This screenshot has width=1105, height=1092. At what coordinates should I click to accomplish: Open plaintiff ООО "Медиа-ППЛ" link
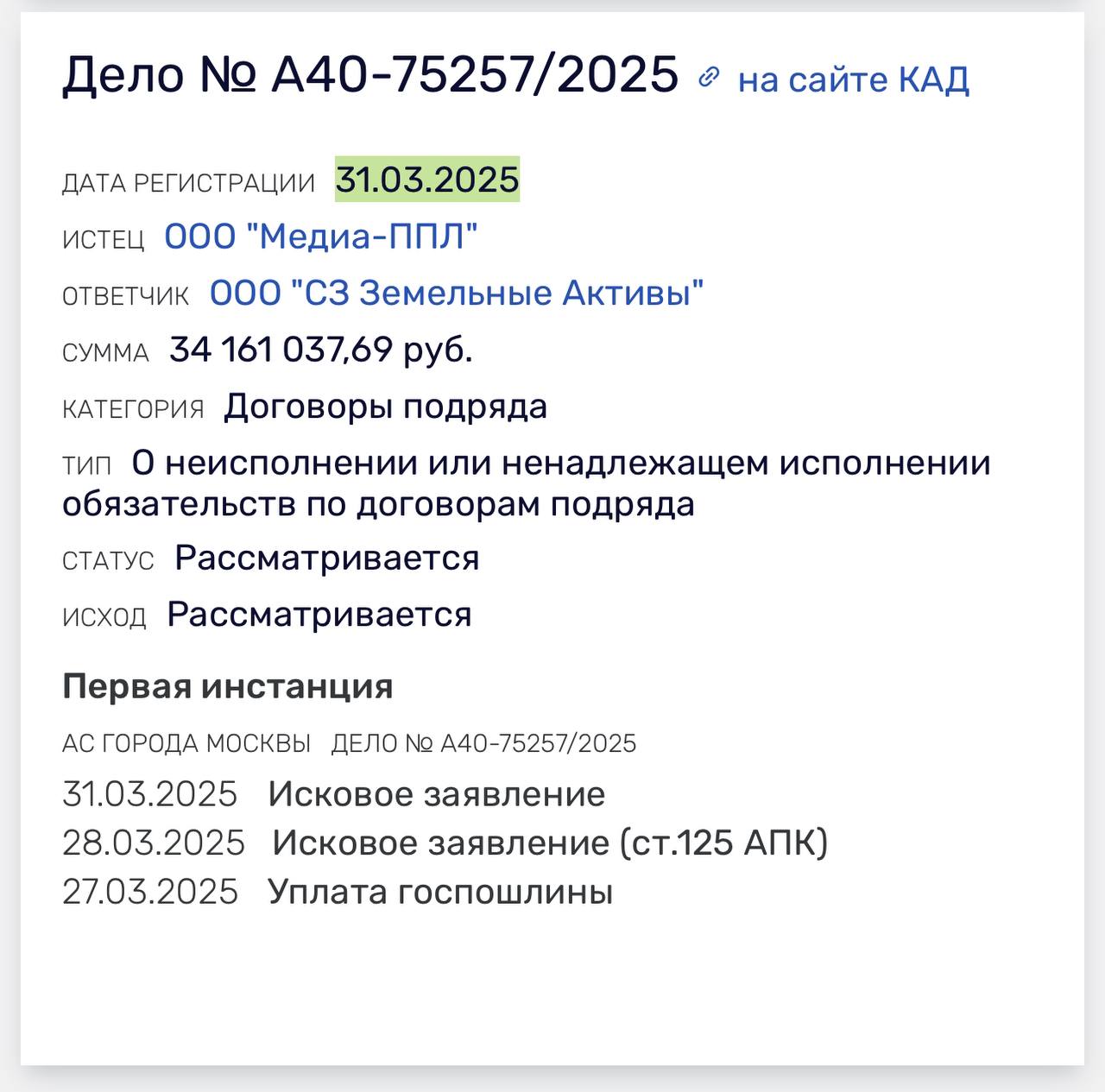coord(321,237)
